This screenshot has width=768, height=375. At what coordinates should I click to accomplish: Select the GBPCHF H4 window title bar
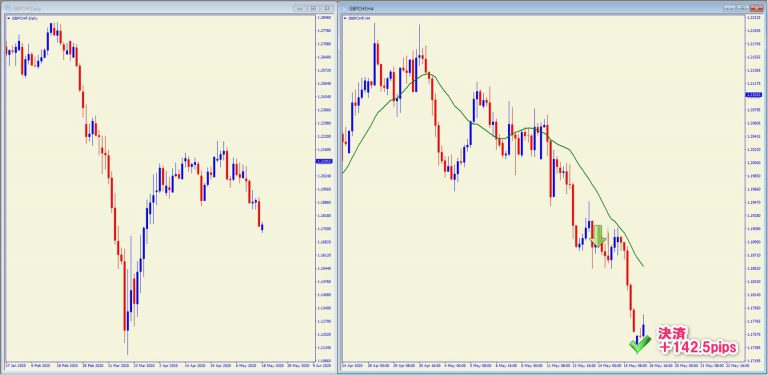coord(534,8)
